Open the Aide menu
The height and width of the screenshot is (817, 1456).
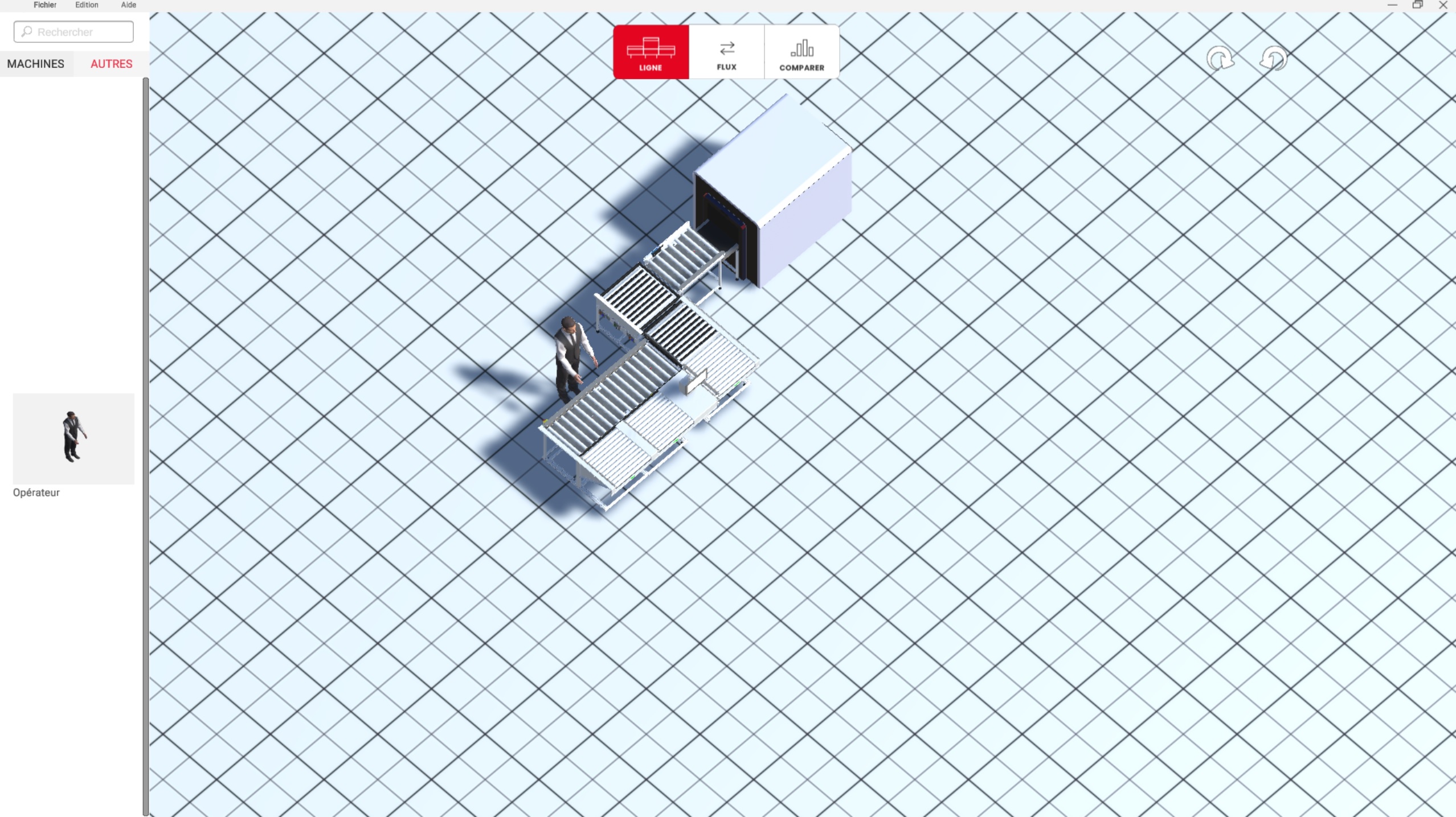128,5
